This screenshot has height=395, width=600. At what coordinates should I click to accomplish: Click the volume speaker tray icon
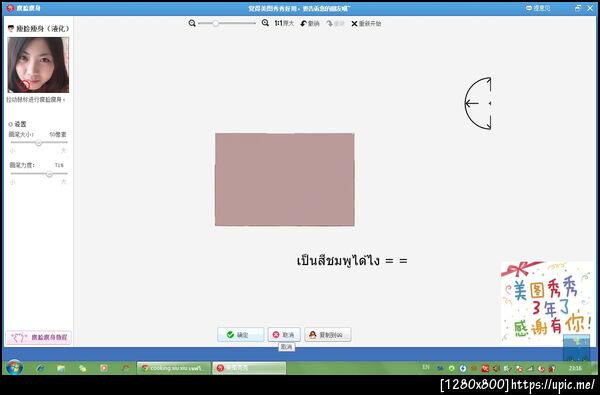coord(496,369)
